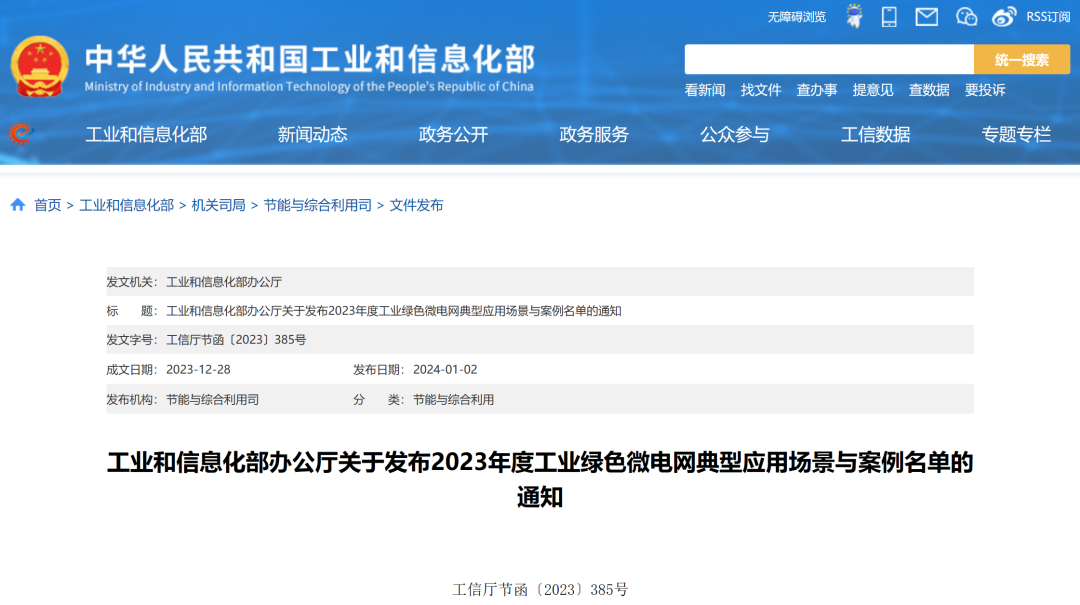The image size is (1080, 605).
Task: Open the mobile version phone icon
Action: [x=890, y=16]
